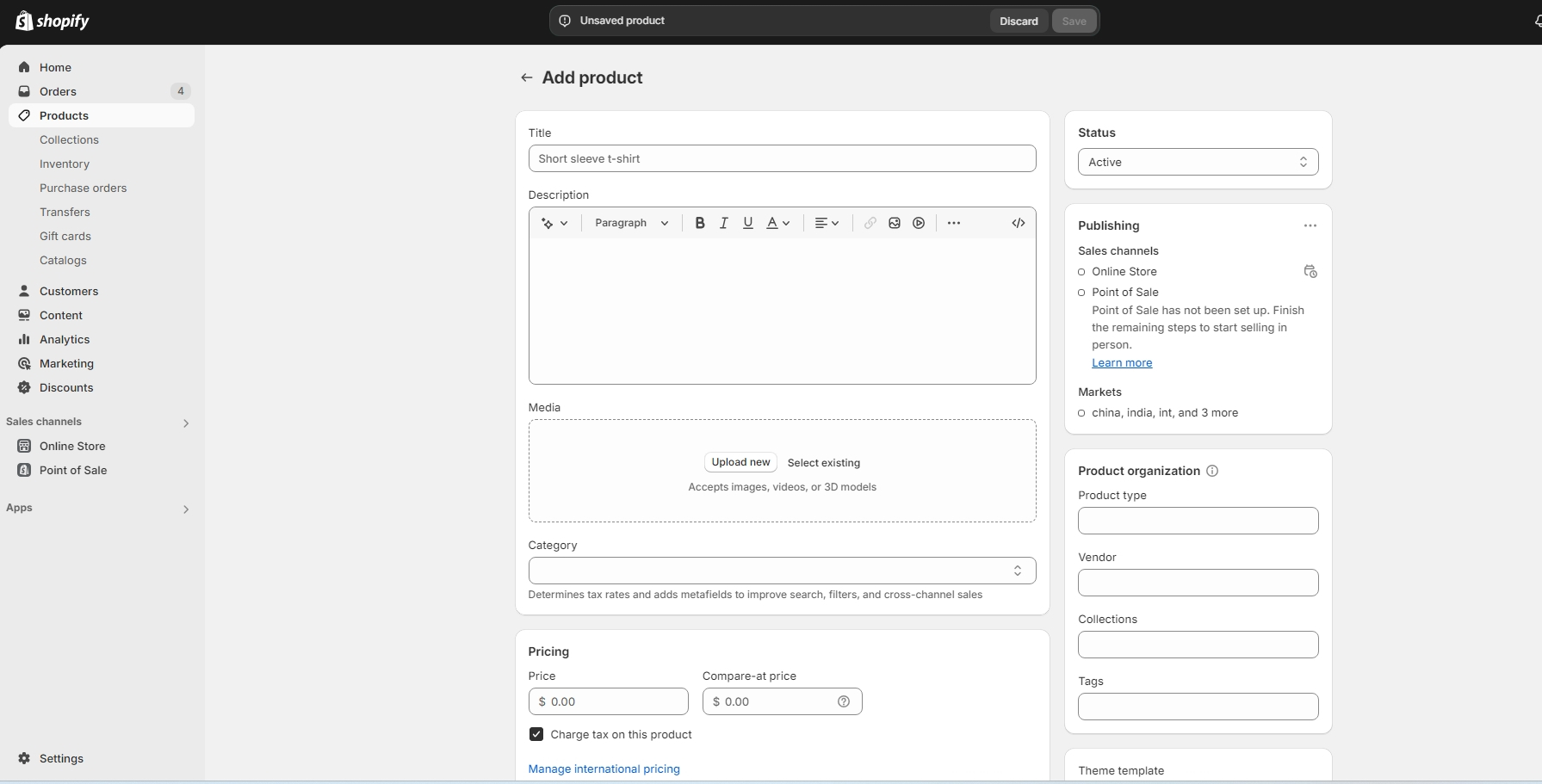Open Inventory in the Products submenu
Screen dimensions: 1542x784
tap(65, 164)
